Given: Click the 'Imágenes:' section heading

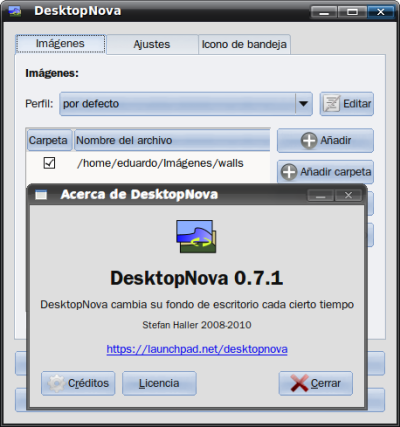Looking at the screenshot, I should coord(52,73).
